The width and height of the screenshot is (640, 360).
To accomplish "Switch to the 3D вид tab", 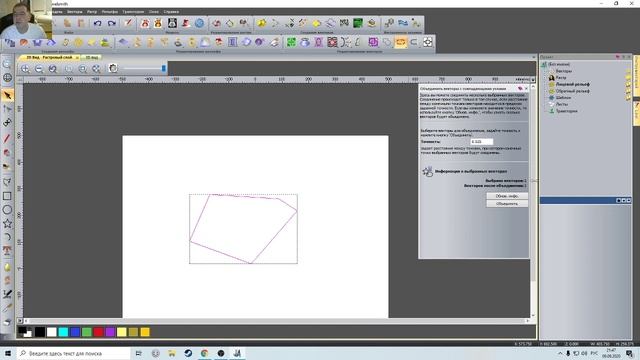I will (x=91, y=58).
